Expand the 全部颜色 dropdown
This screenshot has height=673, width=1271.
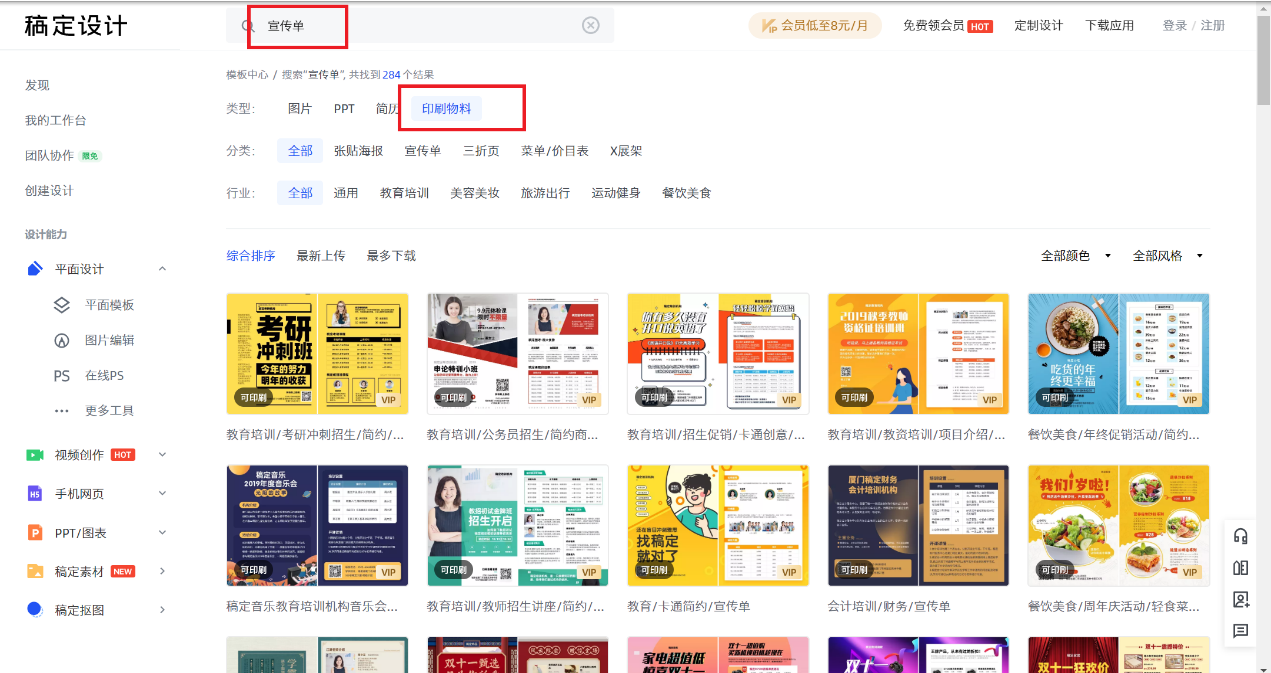tap(1076, 256)
